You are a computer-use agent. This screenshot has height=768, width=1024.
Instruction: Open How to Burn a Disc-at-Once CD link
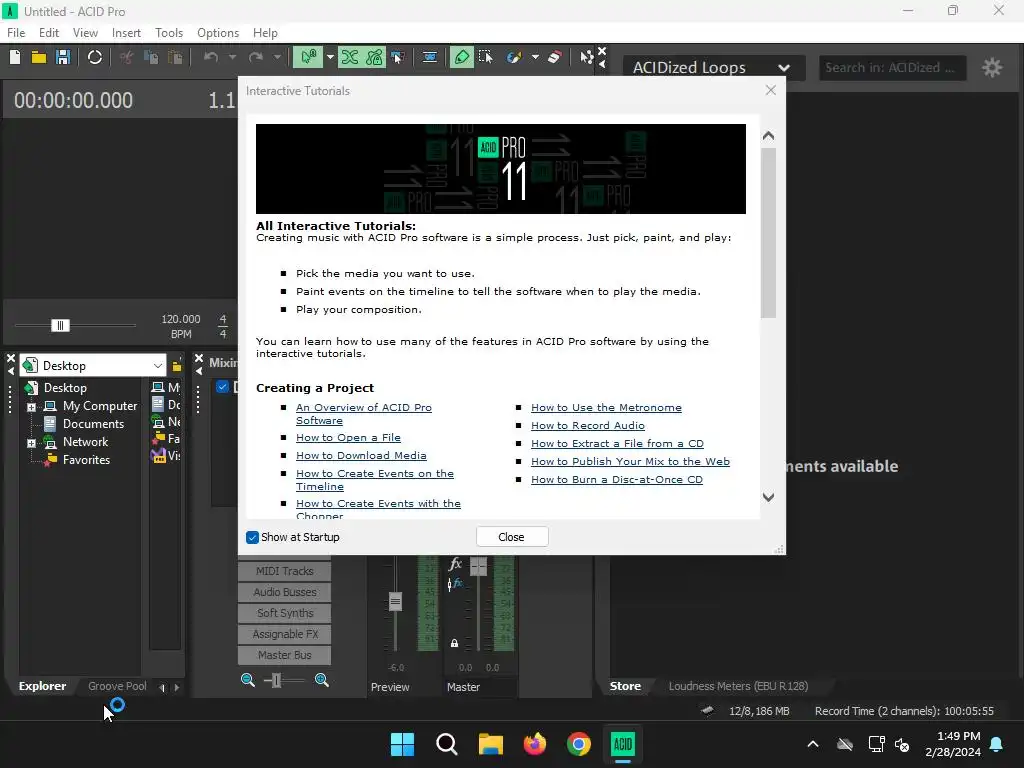(x=616, y=479)
